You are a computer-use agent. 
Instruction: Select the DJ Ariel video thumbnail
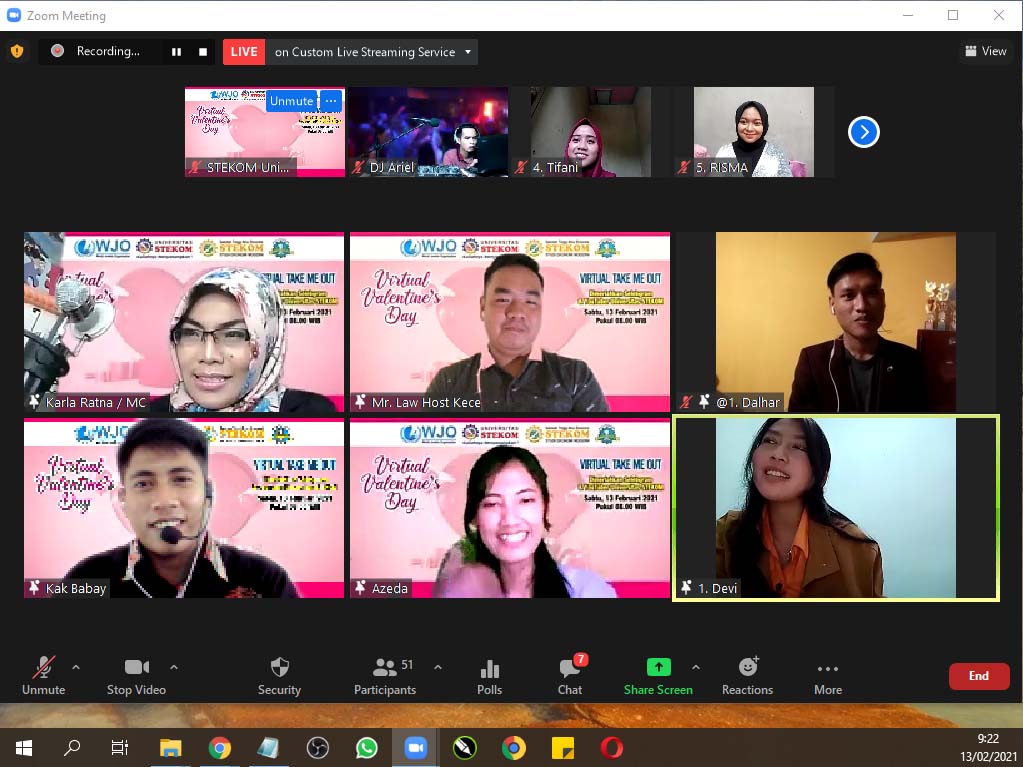click(428, 132)
